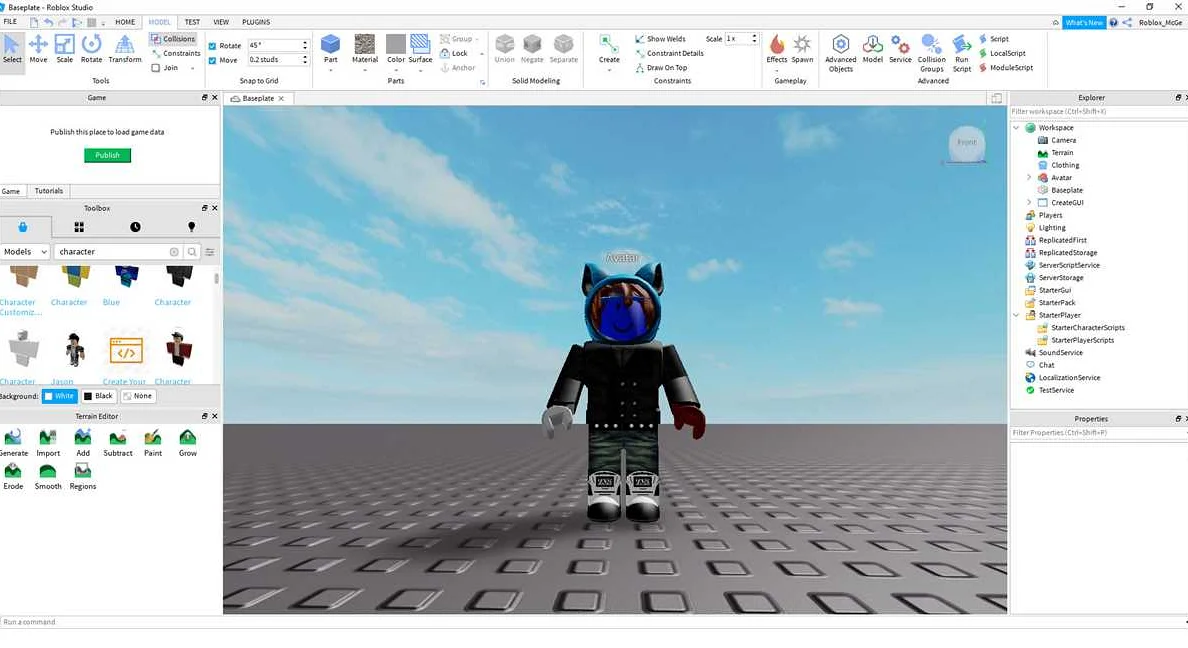Open the VIEW ribbon tab
The height and width of the screenshot is (648, 1188).
point(221,22)
